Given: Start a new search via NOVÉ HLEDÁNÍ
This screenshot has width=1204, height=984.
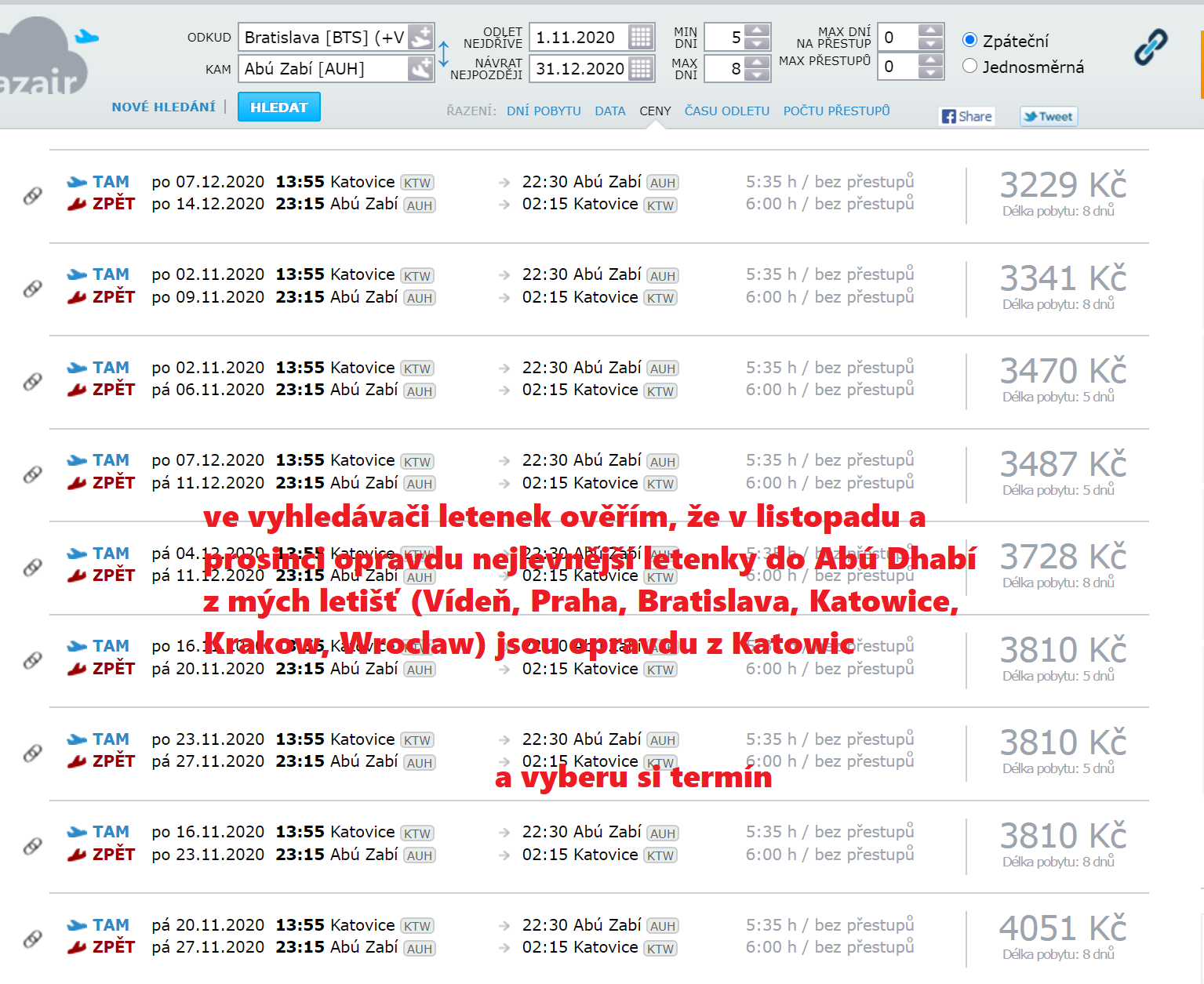Looking at the screenshot, I should (163, 107).
